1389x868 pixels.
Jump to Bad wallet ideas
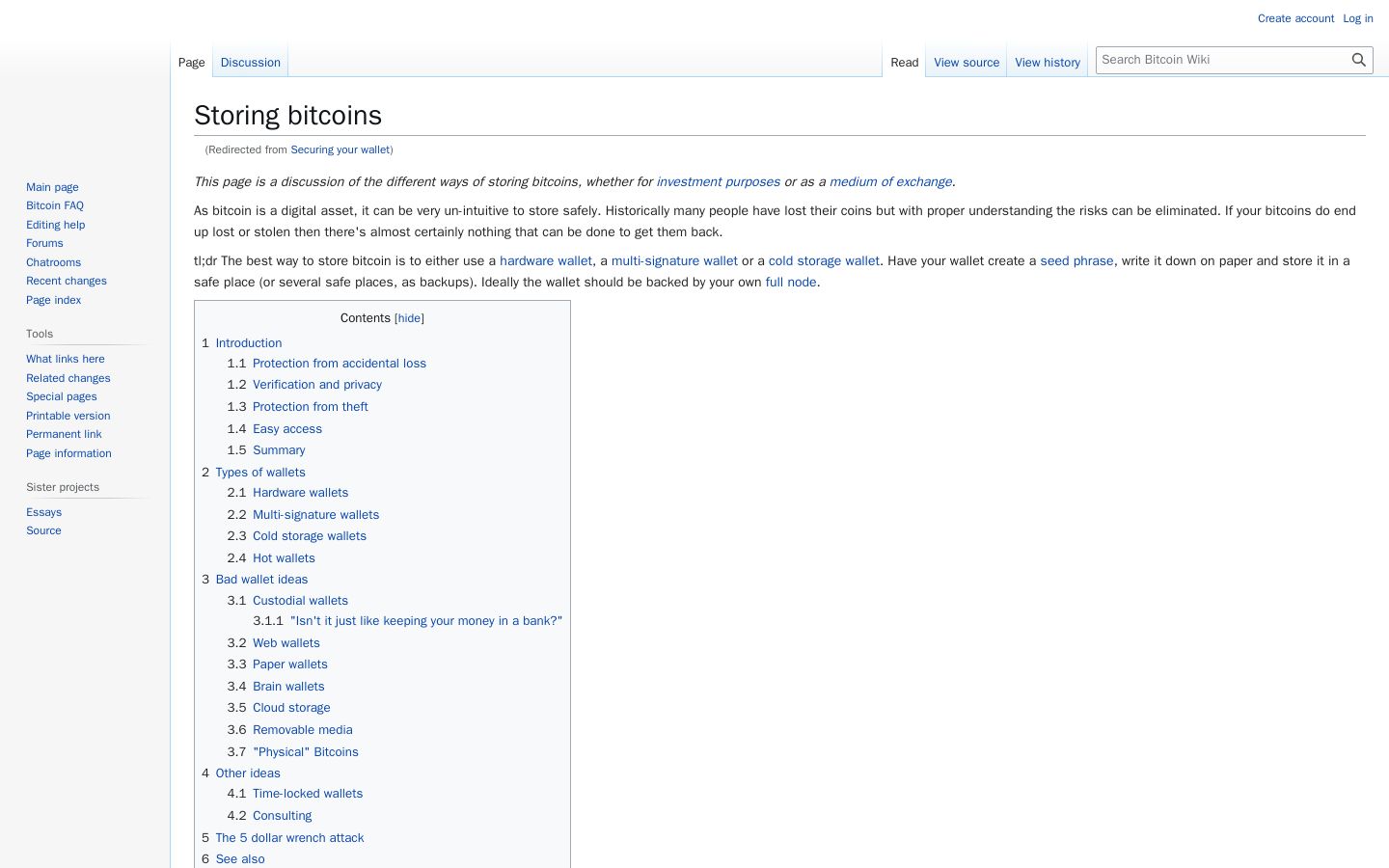click(262, 579)
